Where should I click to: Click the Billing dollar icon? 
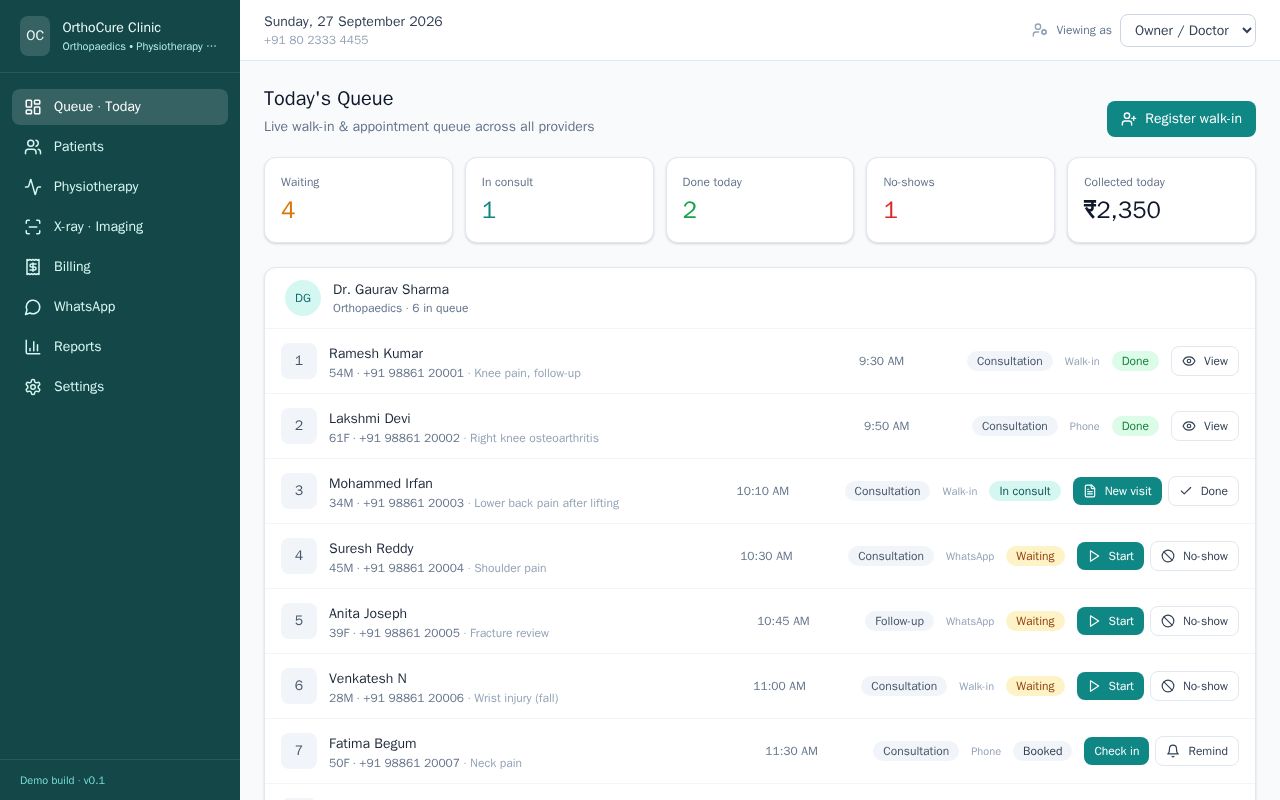(x=33, y=267)
